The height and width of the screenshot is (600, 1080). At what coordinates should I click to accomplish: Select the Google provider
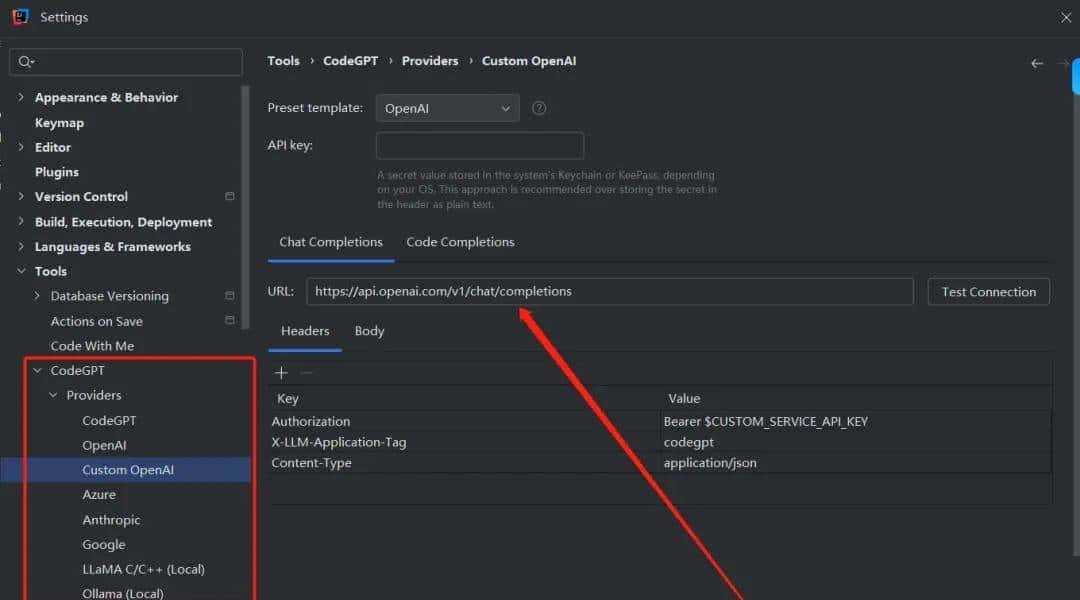[103, 545]
